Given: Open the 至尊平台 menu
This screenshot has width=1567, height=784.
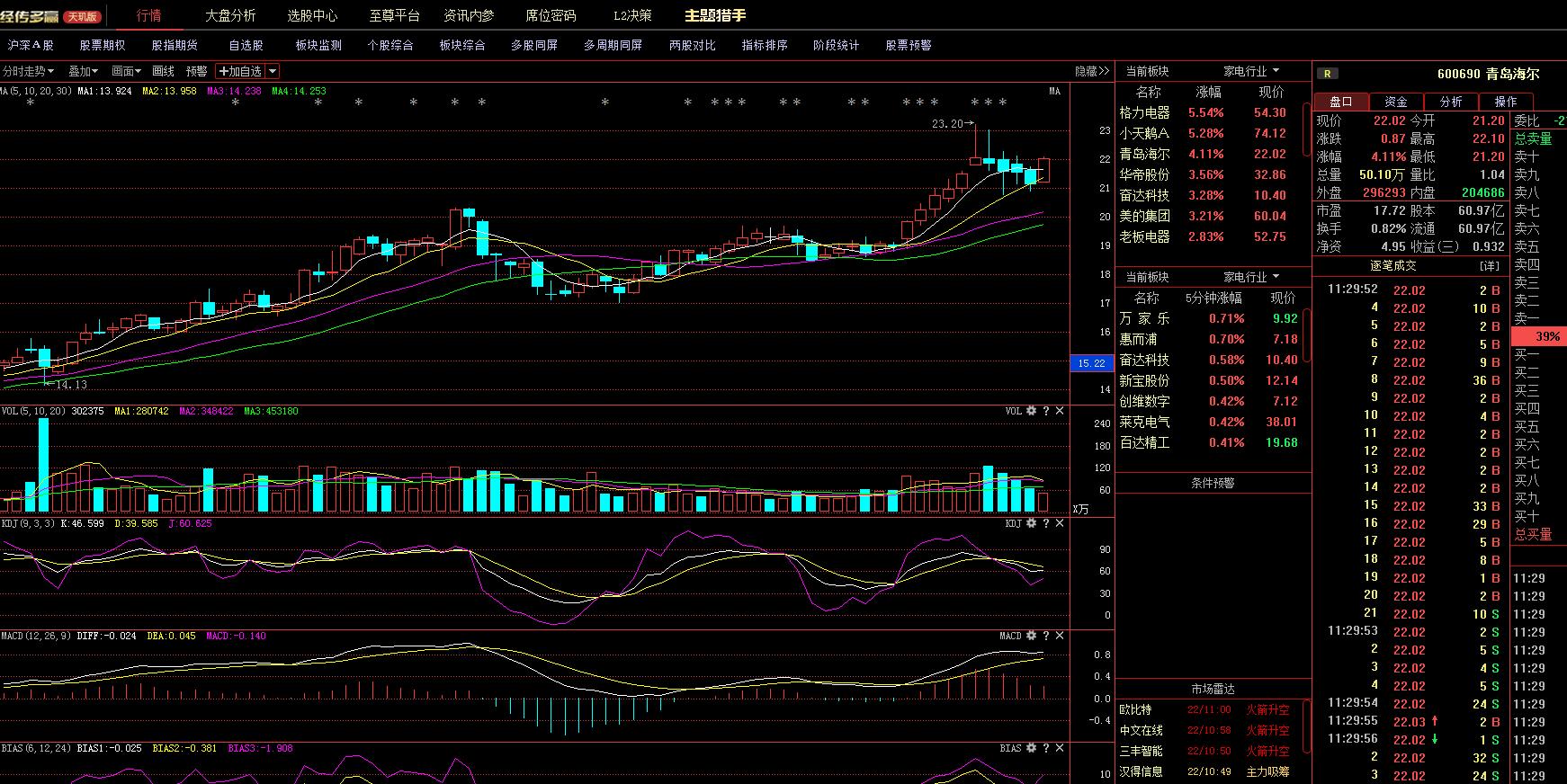Looking at the screenshot, I should (394, 15).
